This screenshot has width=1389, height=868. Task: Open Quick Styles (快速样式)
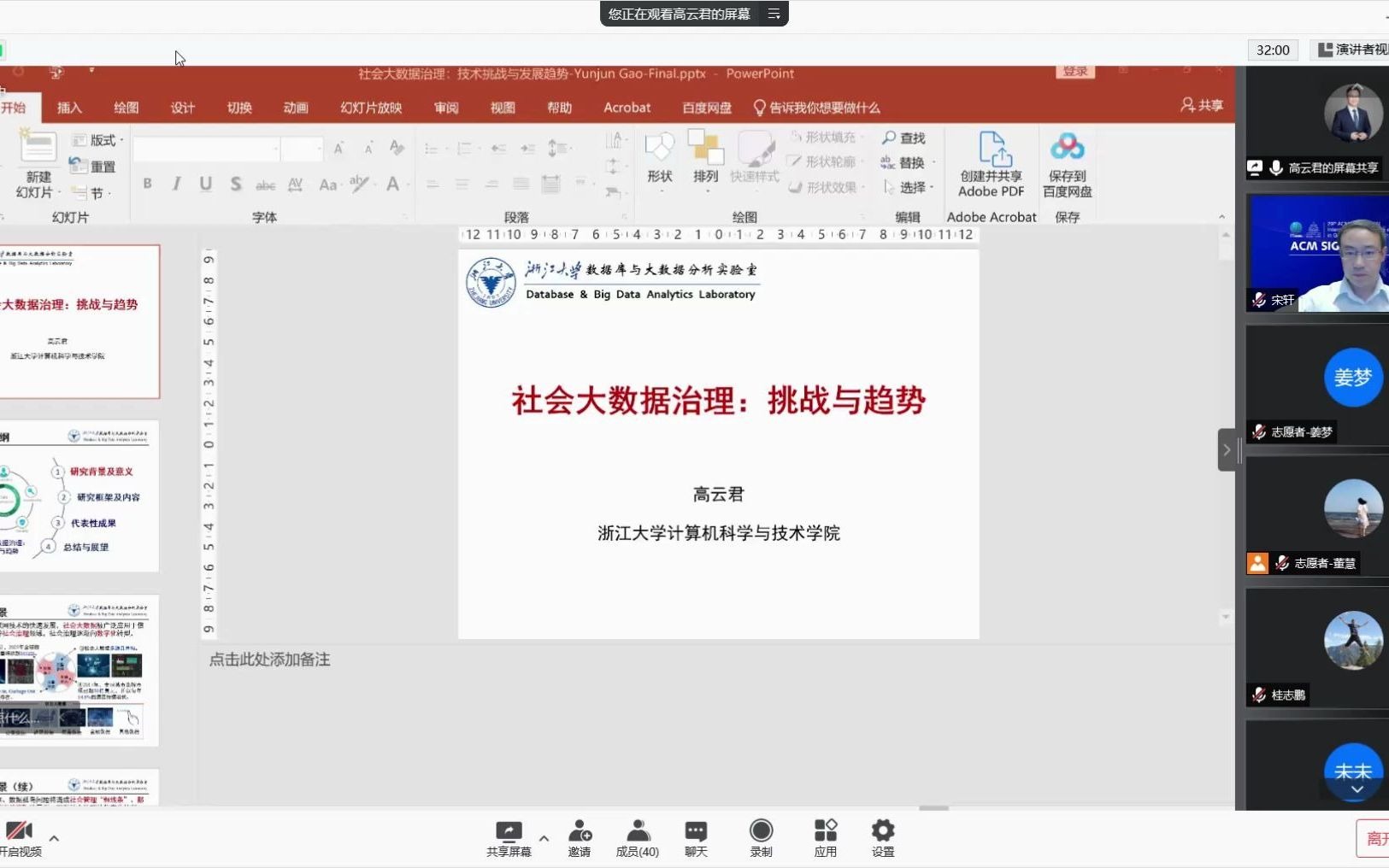coord(755,161)
